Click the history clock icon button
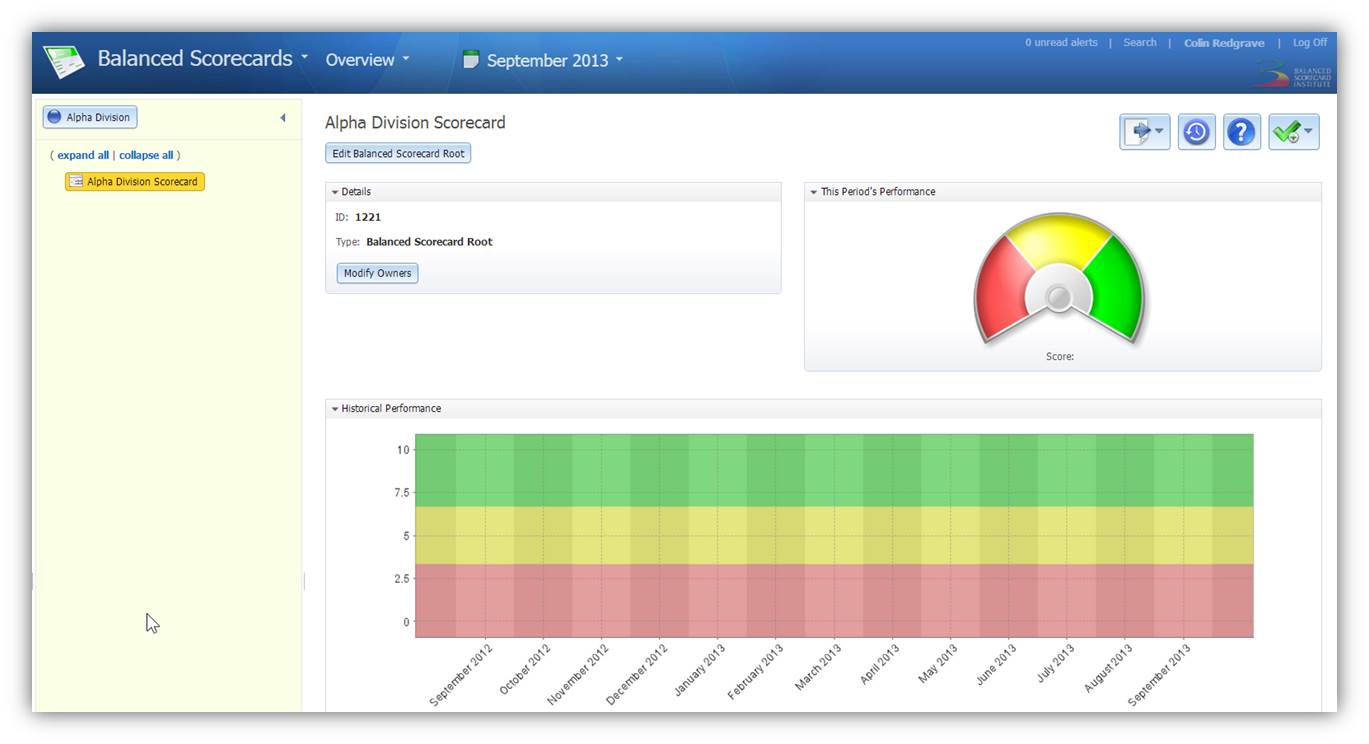This screenshot has width=1369, height=744. (x=1196, y=132)
